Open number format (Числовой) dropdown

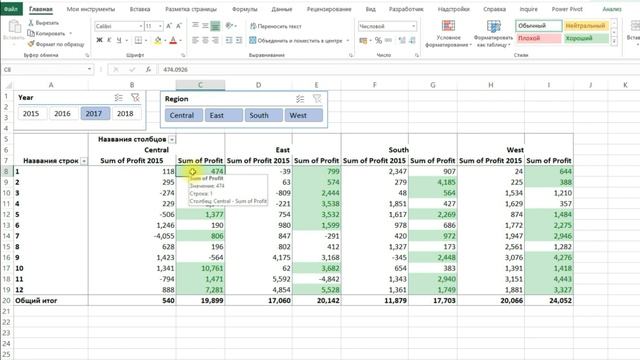(x=413, y=26)
